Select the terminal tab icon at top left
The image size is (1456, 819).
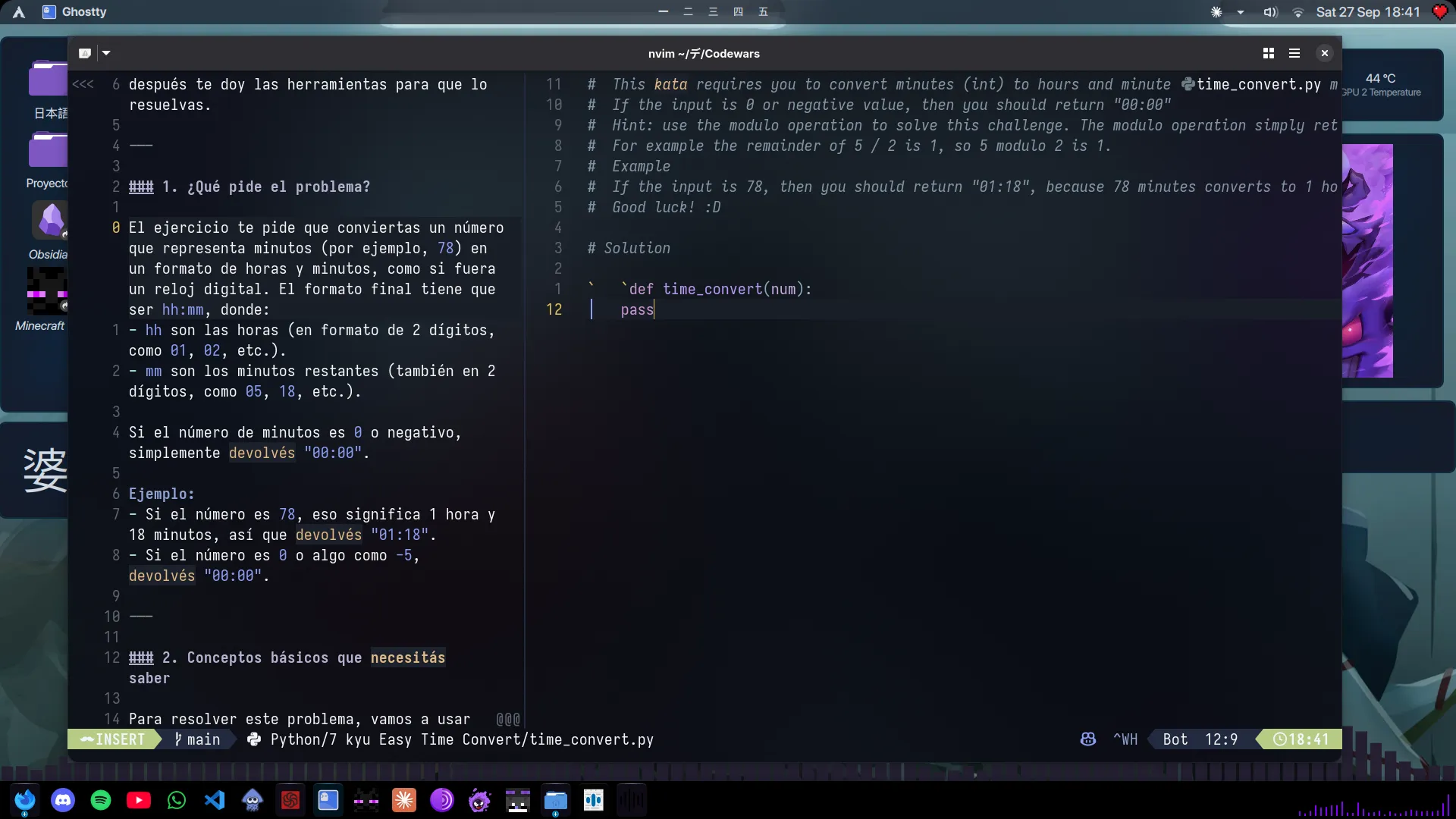coord(85,53)
